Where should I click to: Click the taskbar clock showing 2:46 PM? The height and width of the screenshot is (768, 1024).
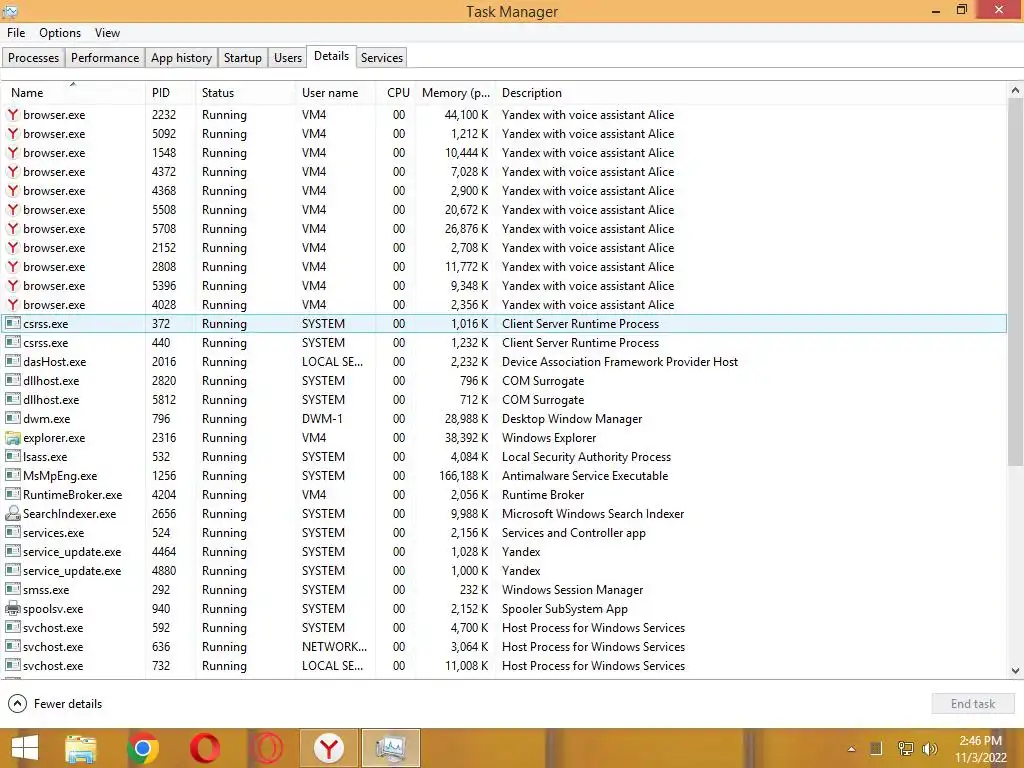coord(980,741)
